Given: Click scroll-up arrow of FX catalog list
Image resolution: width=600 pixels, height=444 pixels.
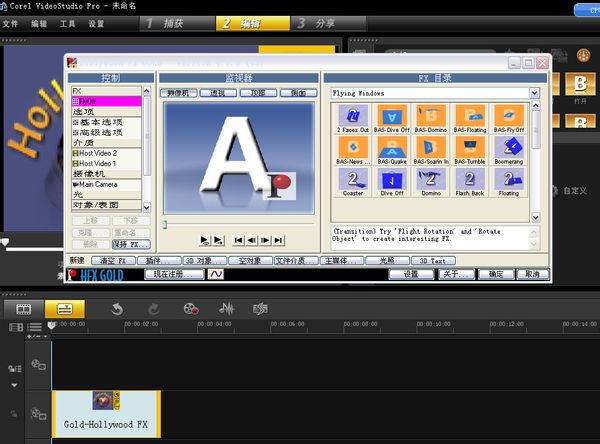Looking at the screenshot, I should point(536,105).
